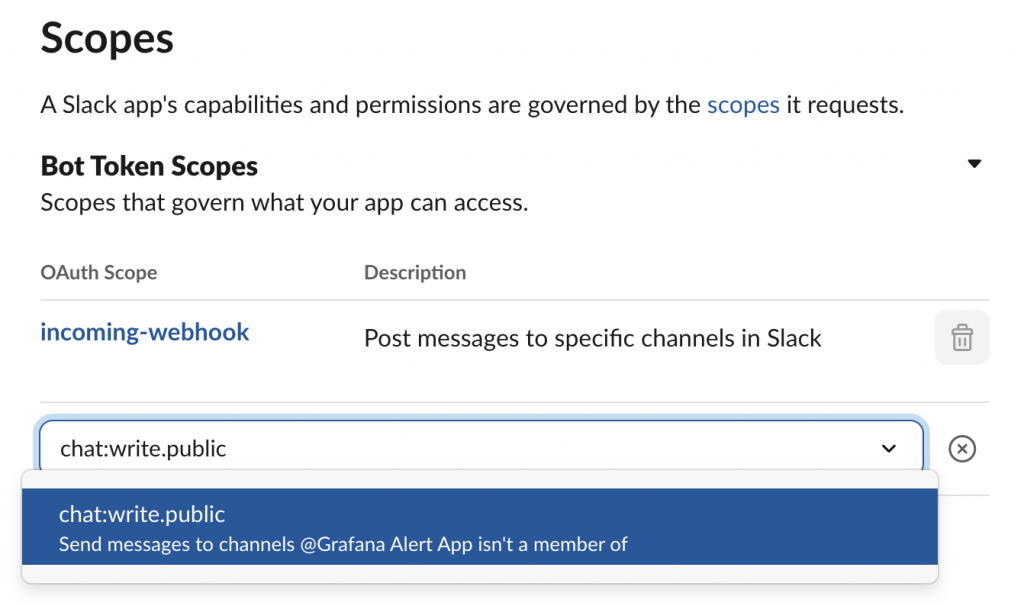
Task: Open the scope selector dropdown chevron
Action: (889, 449)
